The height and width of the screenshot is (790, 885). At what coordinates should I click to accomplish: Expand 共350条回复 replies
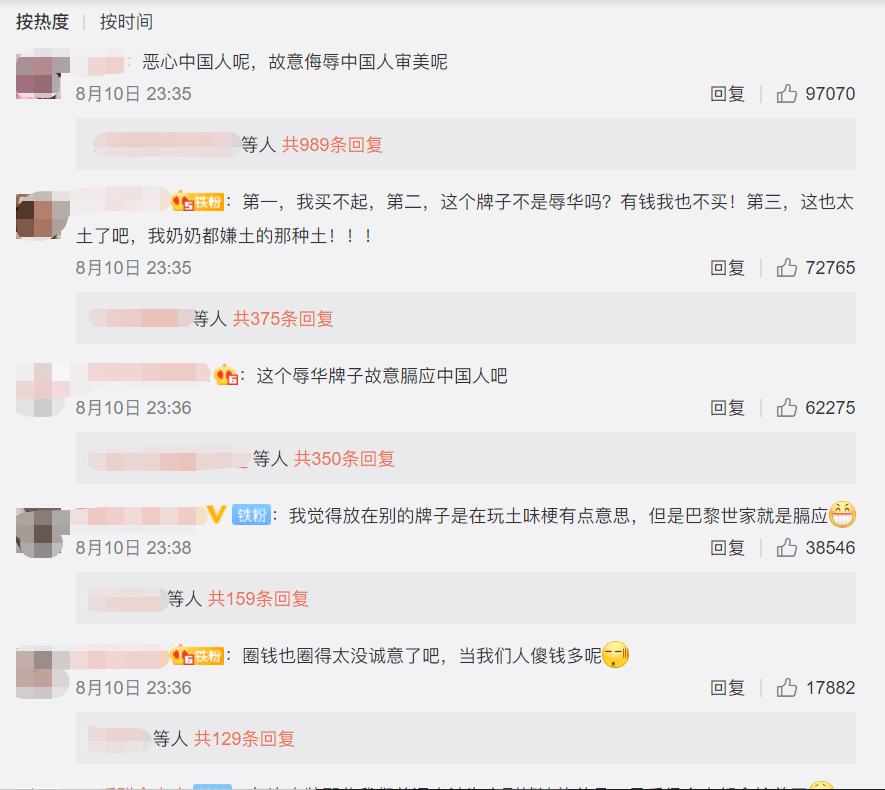click(x=344, y=458)
